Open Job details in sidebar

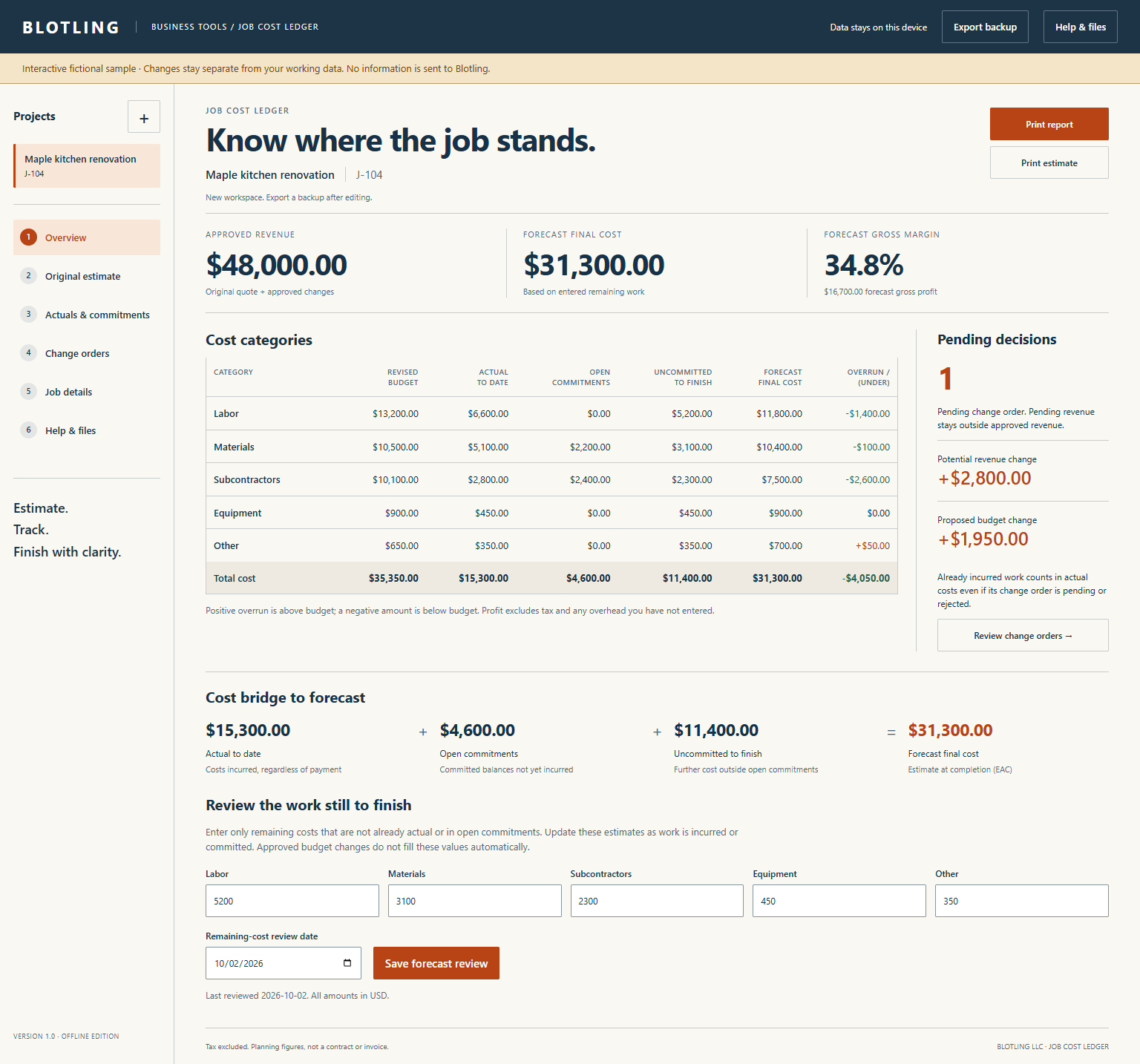point(87,392)
